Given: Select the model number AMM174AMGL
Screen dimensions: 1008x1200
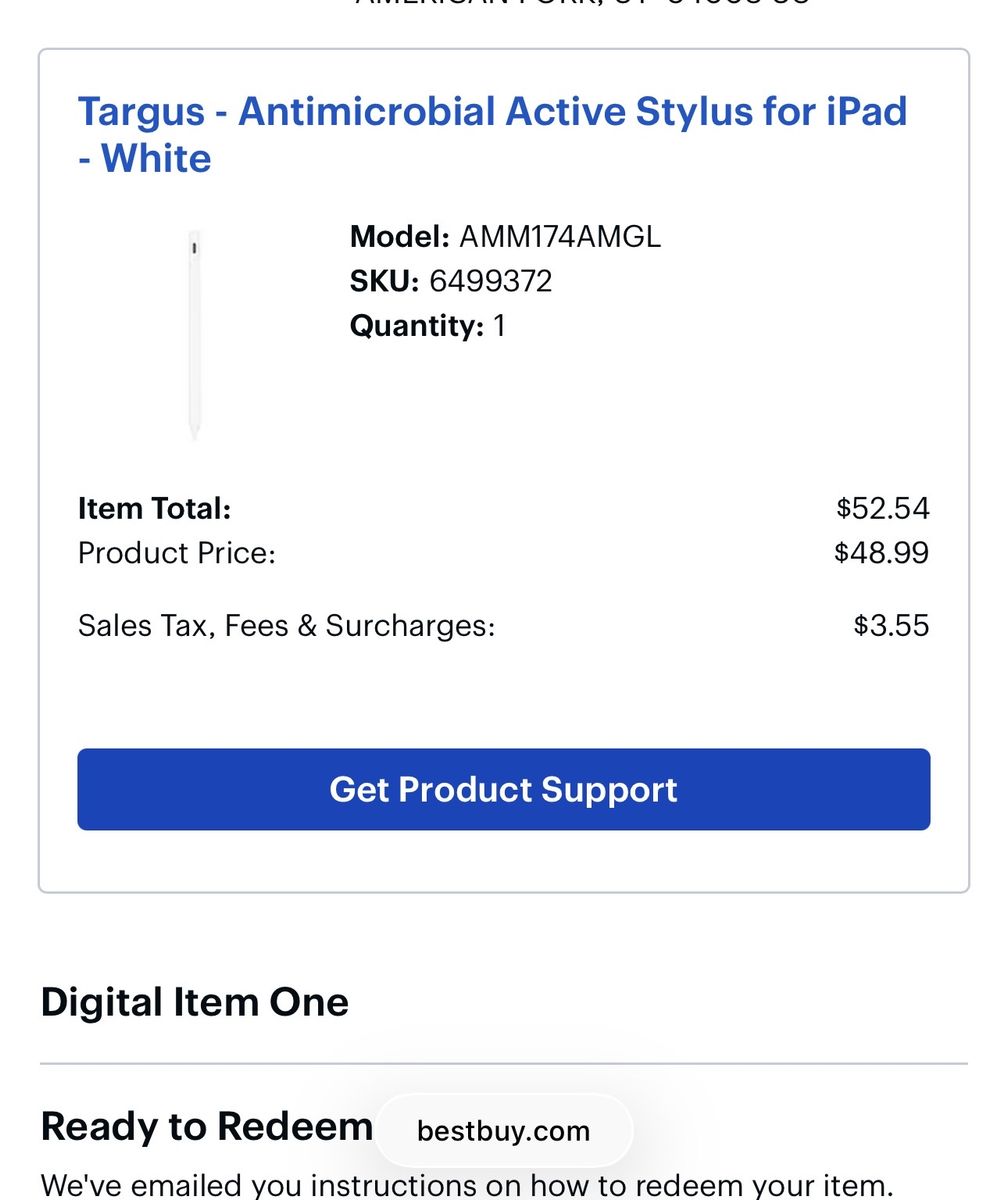Looking at the screenshot, I should pos(560,237).
